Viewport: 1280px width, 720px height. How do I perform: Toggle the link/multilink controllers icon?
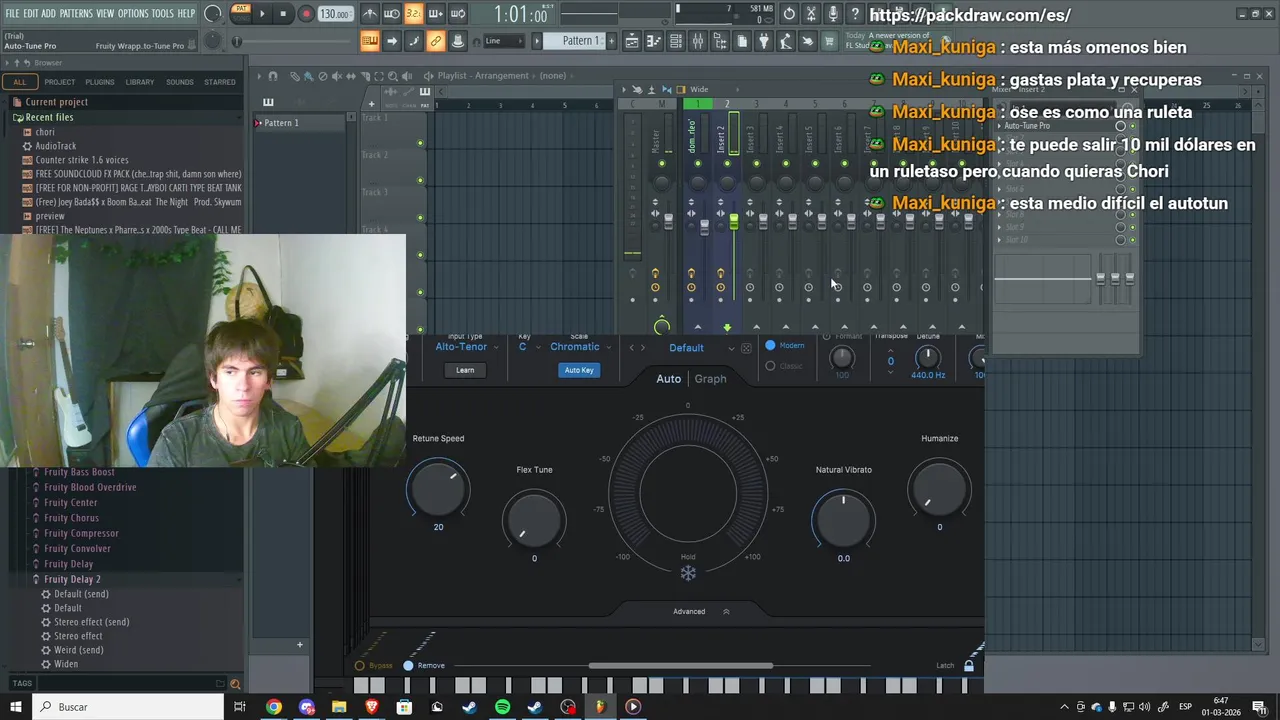[x=436, y=41]
